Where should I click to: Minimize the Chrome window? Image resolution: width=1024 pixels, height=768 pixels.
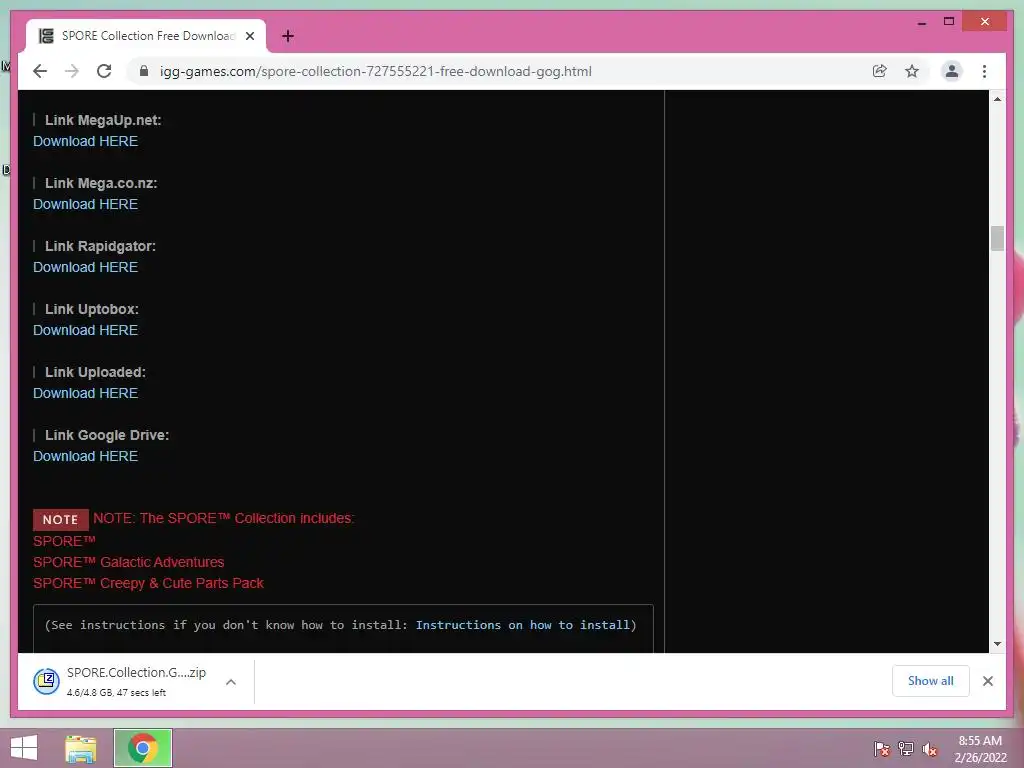click(x=921, y=22)
